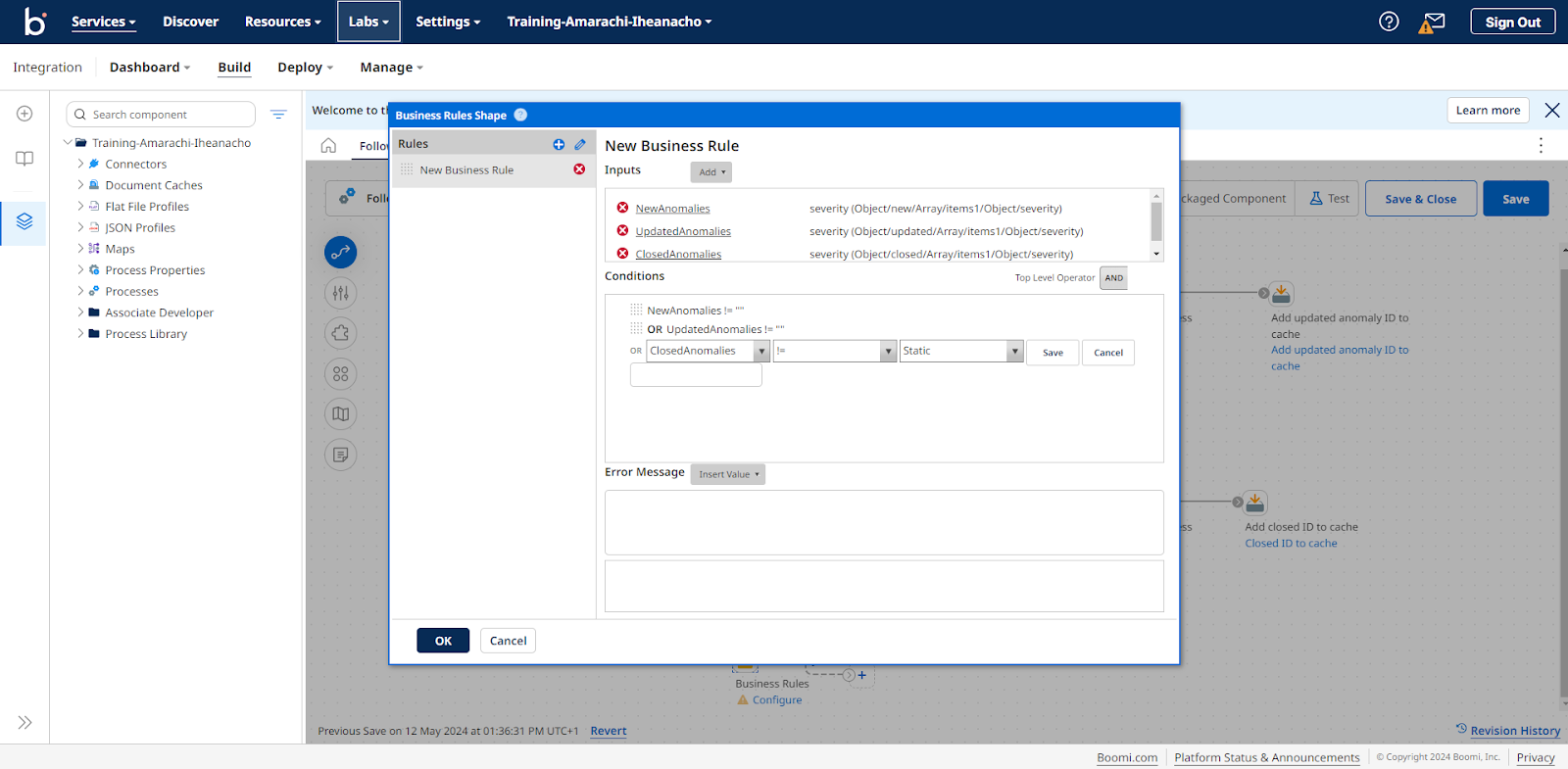Cancel the condition being edited
The height and width of the screenshot is (769, 1568).
[x=1108, y=353]
